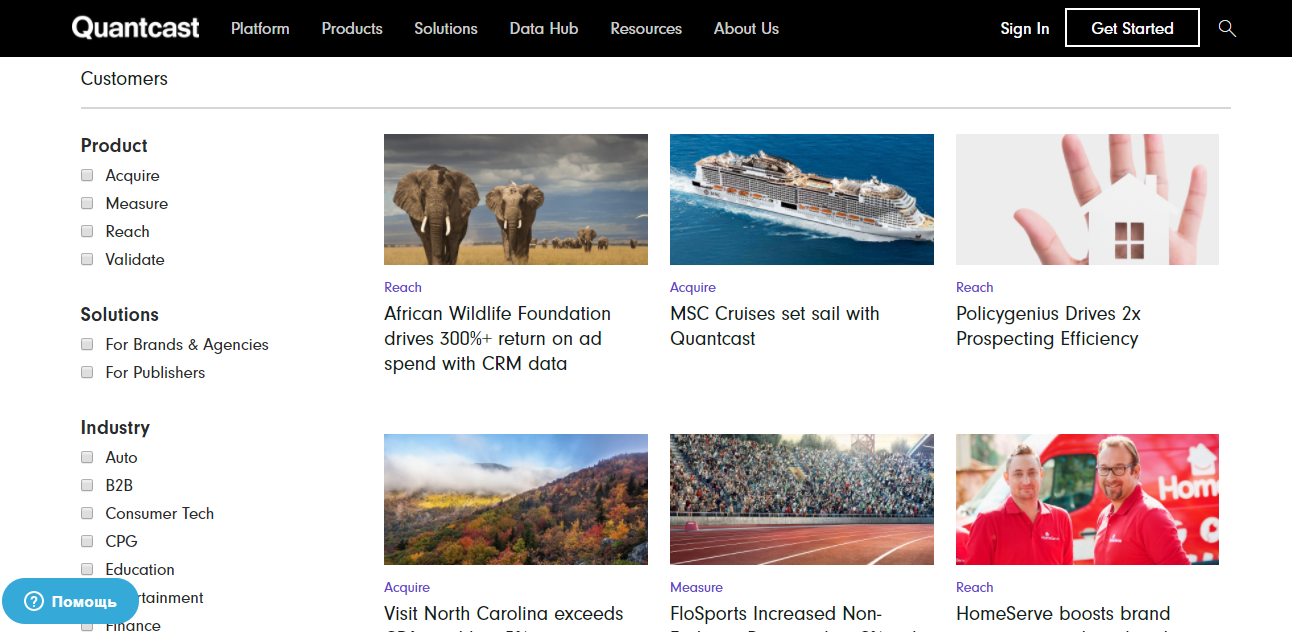The image size is (1292, 632).
Task: Check the Acquire product filter
Action: click(x=87, y=175)
